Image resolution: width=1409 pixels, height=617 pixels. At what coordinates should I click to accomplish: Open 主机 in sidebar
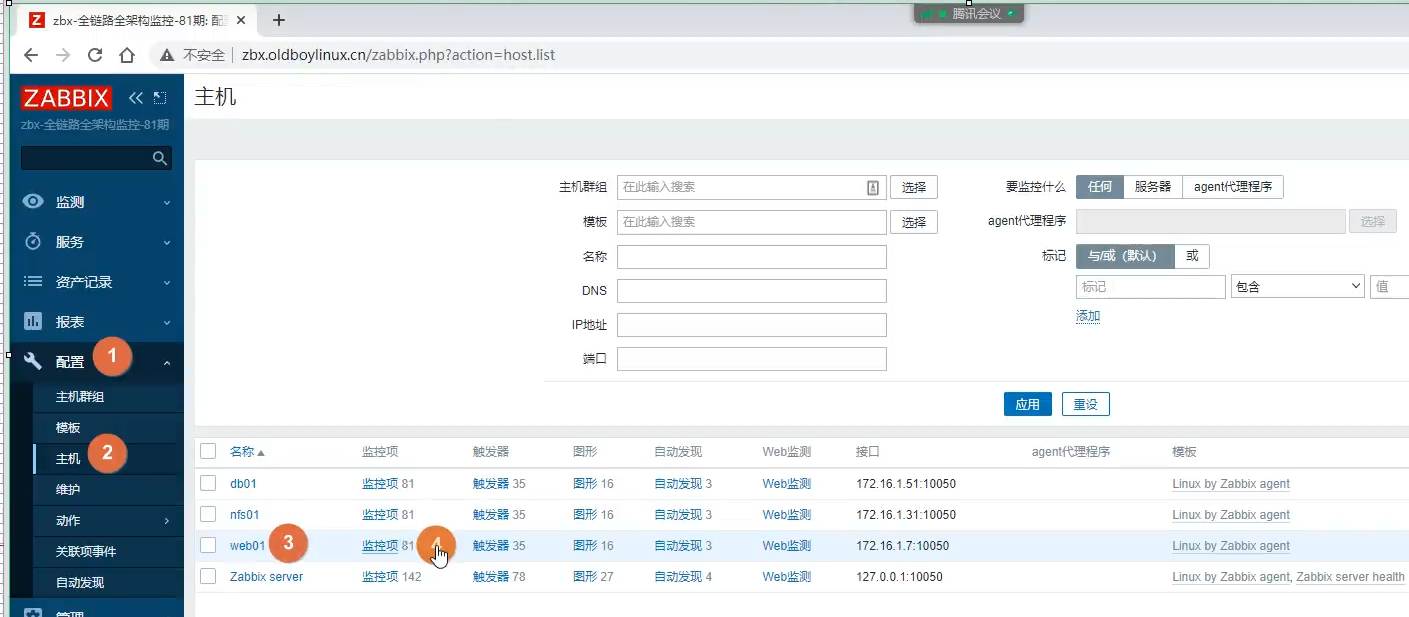click(68, 459)
